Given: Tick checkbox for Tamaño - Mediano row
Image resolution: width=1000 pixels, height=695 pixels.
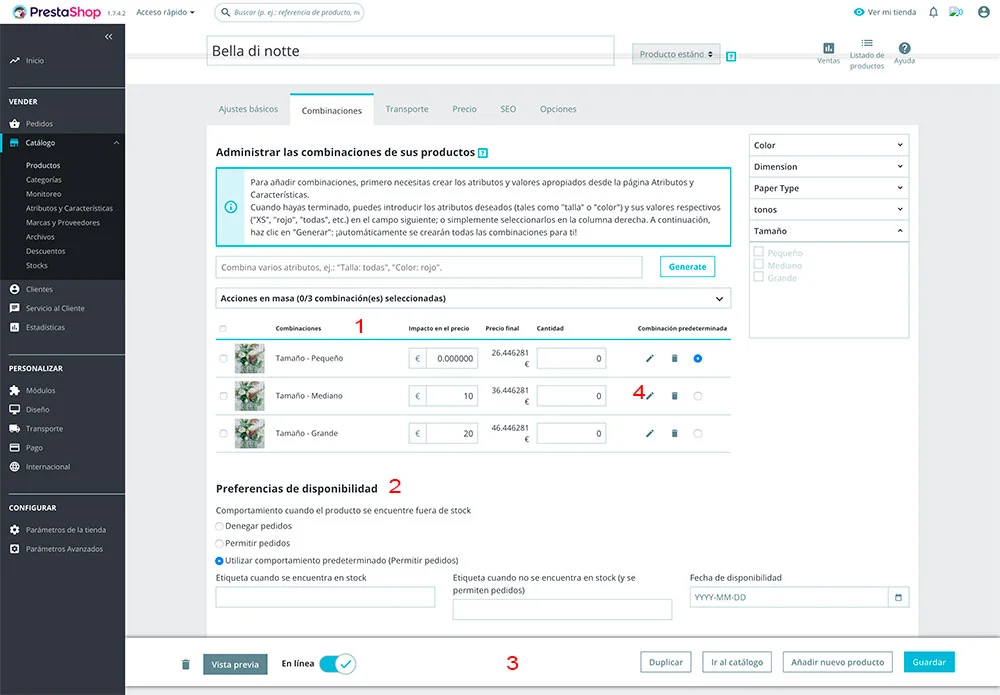Looking at the screenshot, I should [223, 396].
